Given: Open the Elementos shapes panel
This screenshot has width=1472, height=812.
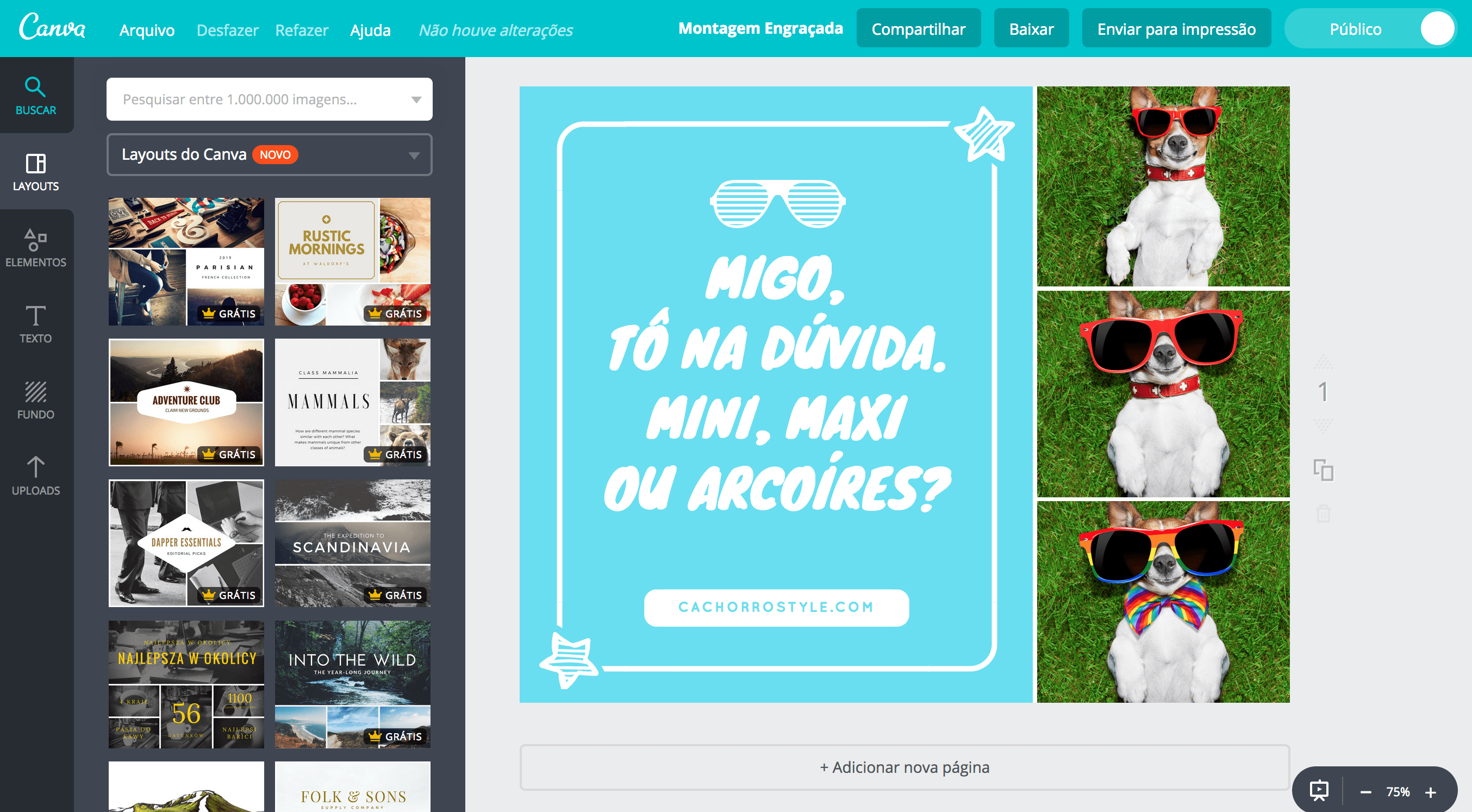Looking at the screenshot, I should tap(35, 247).
